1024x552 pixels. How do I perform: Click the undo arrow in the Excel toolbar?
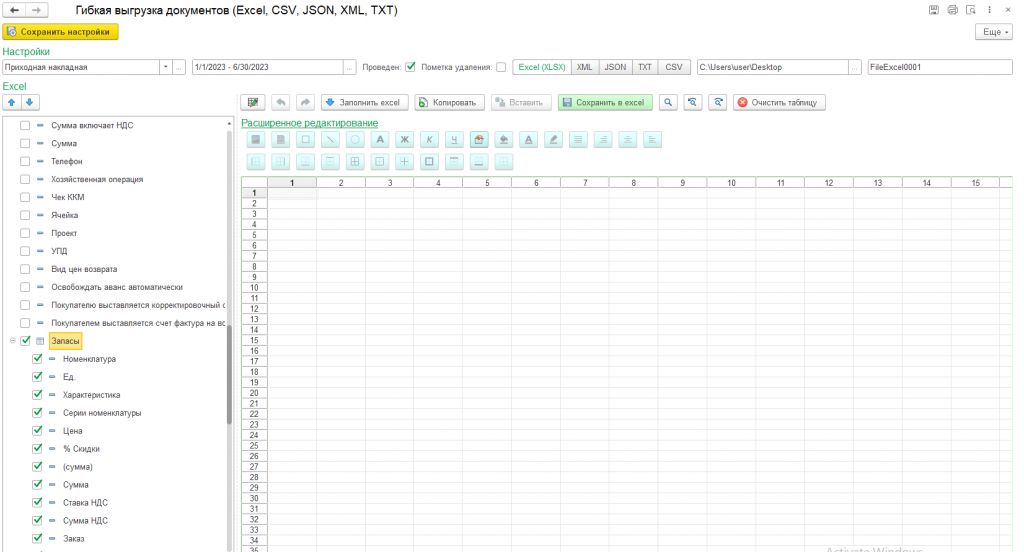pos(281,103)
